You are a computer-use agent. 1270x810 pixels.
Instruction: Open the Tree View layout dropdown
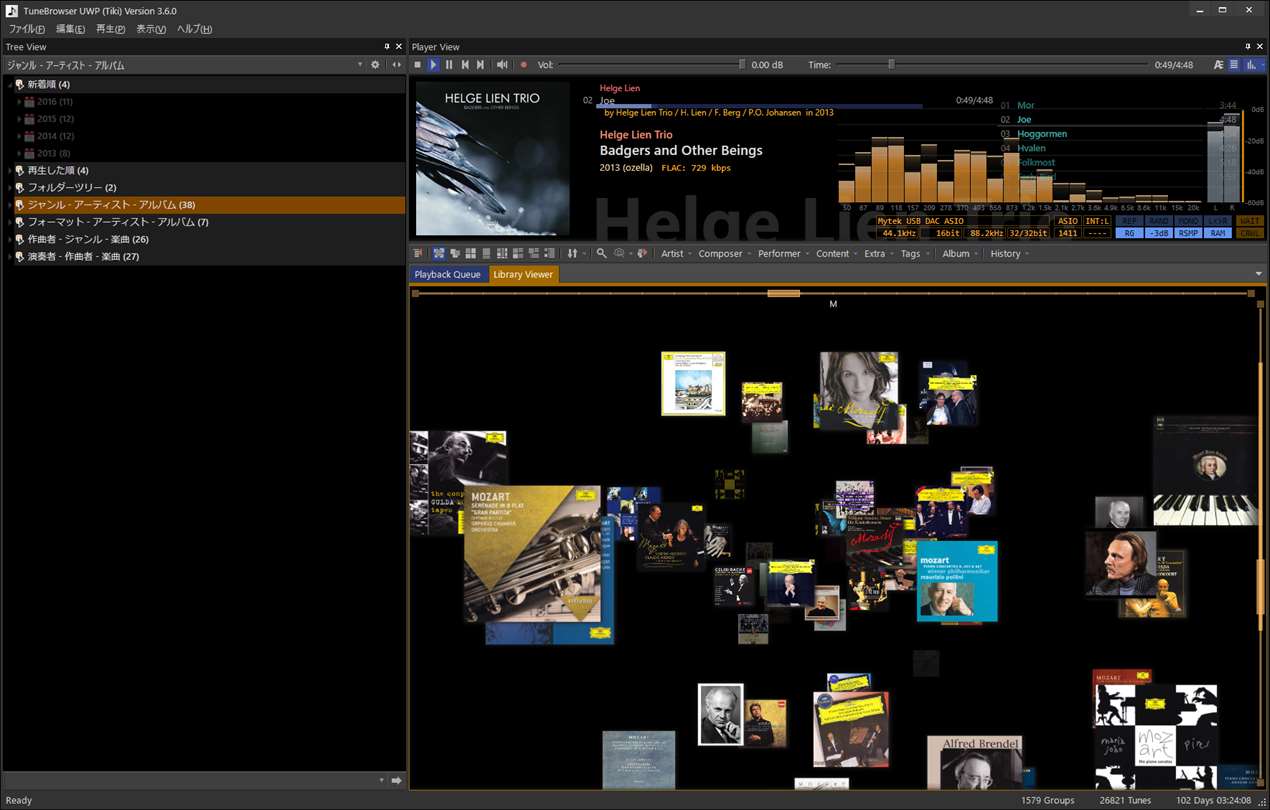360,65
